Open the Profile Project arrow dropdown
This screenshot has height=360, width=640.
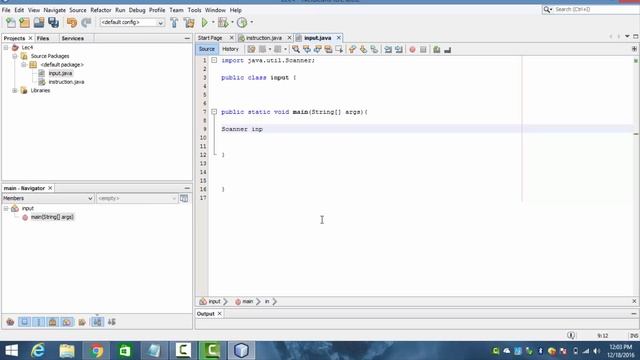pyautogui.click(x=251, y=22)
